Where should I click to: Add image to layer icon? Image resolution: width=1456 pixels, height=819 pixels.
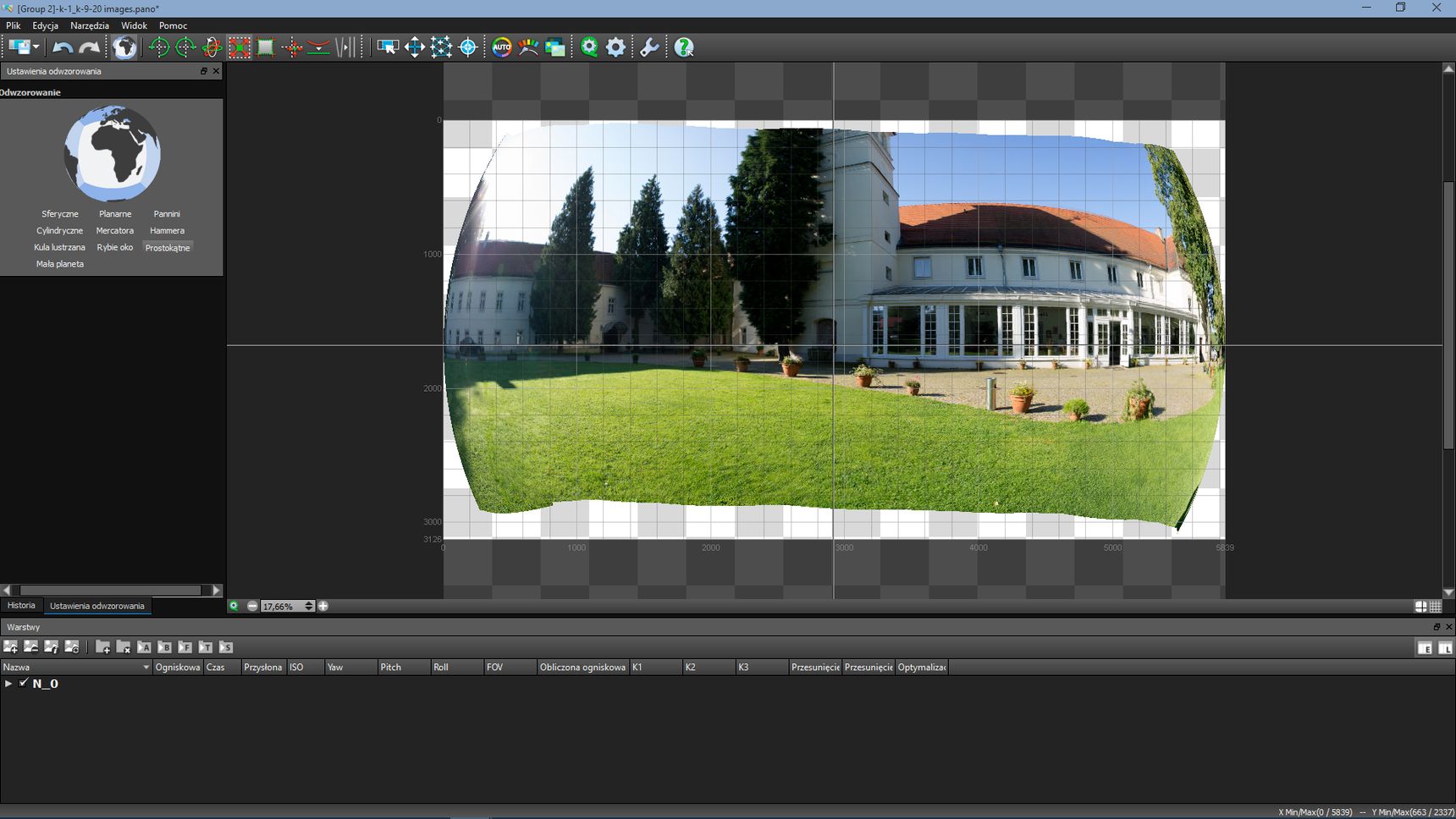[11, 647]
